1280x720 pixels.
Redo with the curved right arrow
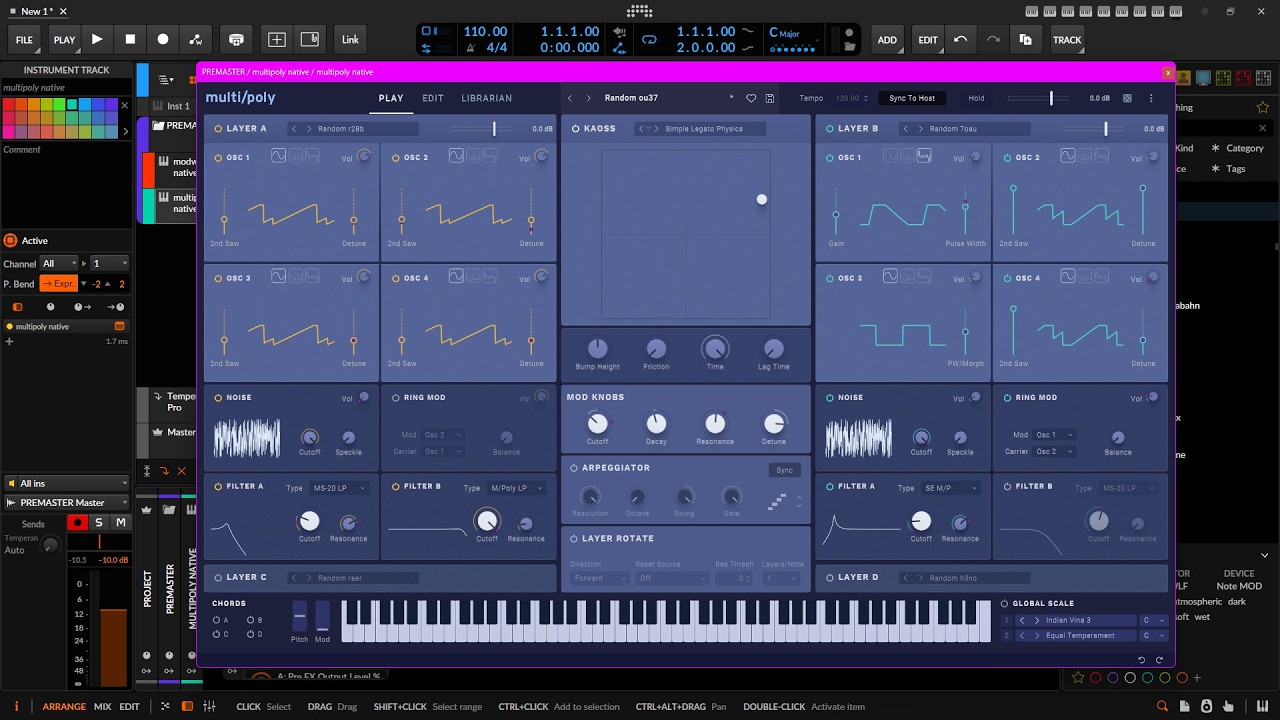pyautogui.click(x=993, y=40)
